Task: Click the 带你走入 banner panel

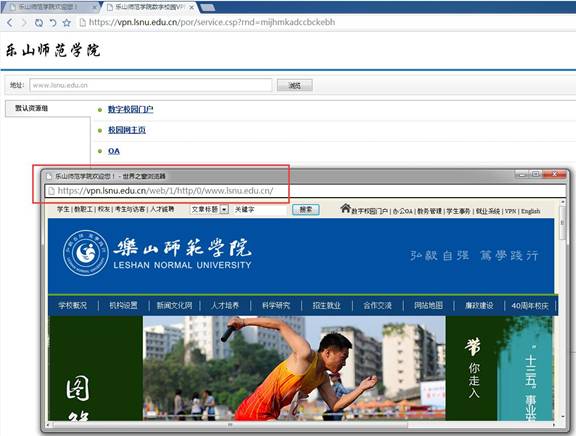Action: tap(472, 368)
